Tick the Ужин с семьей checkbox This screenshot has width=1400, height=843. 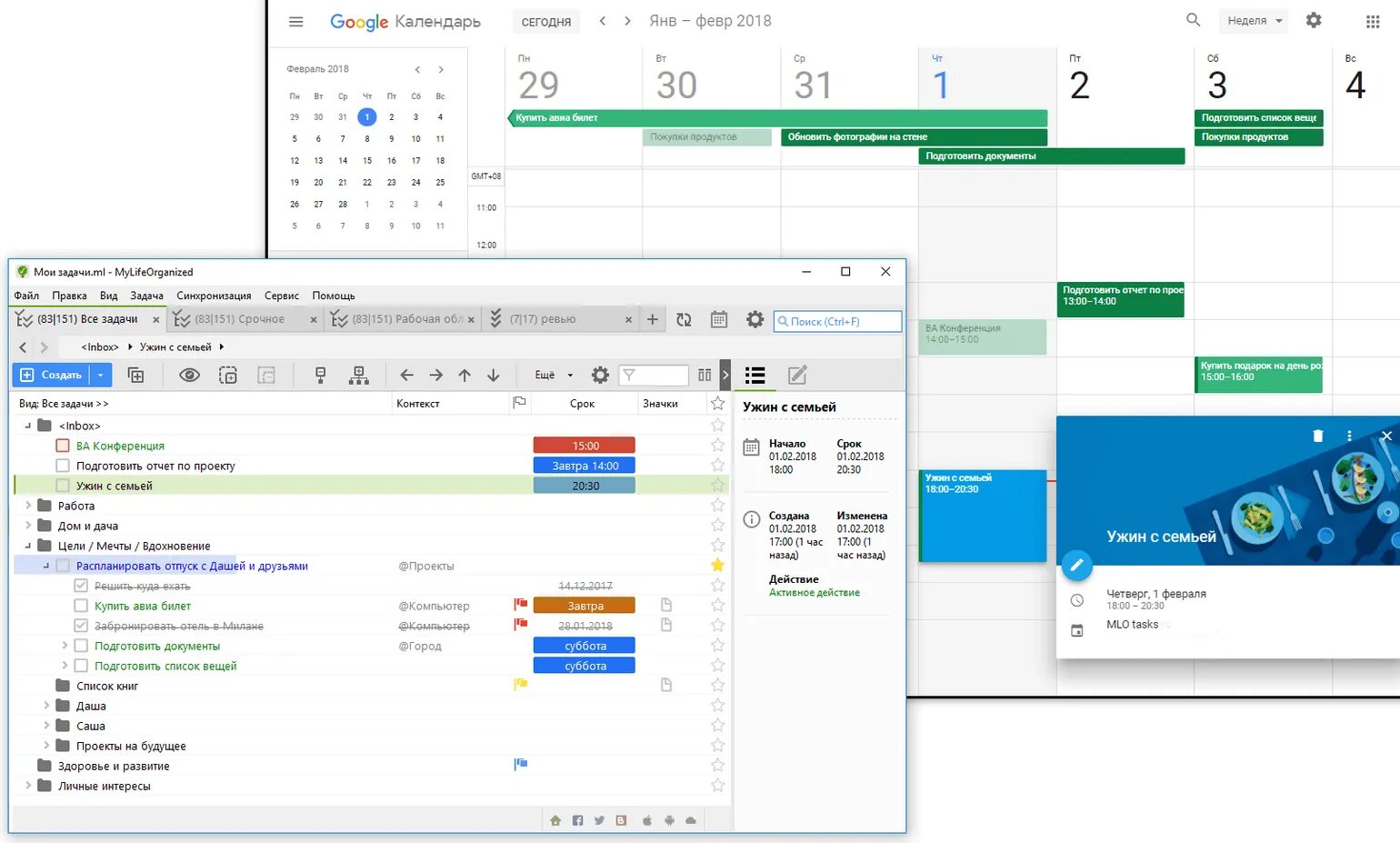click(63, 486)
